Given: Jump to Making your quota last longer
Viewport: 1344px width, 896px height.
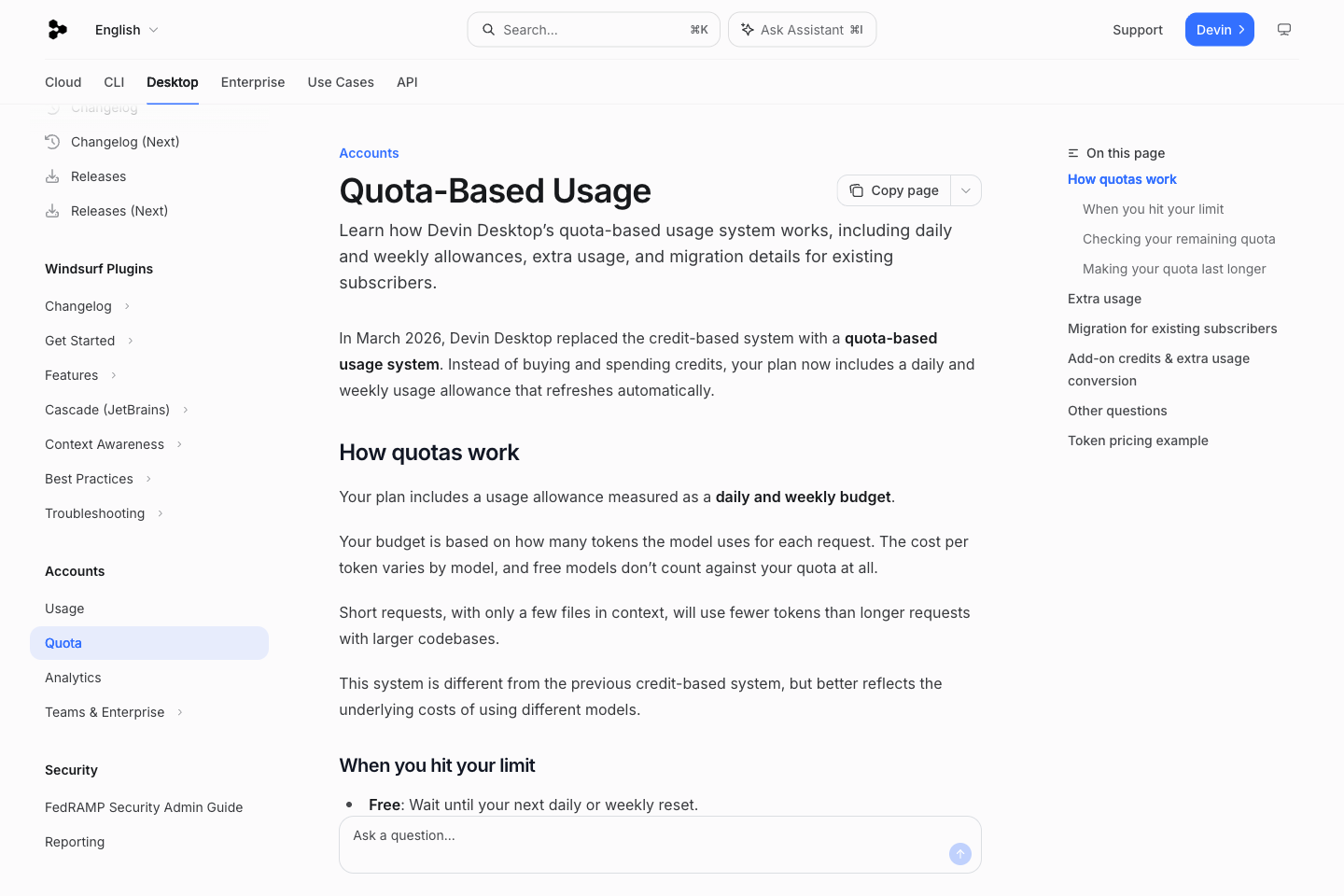Looking at the screenshot, I should tap(1174, 269).
